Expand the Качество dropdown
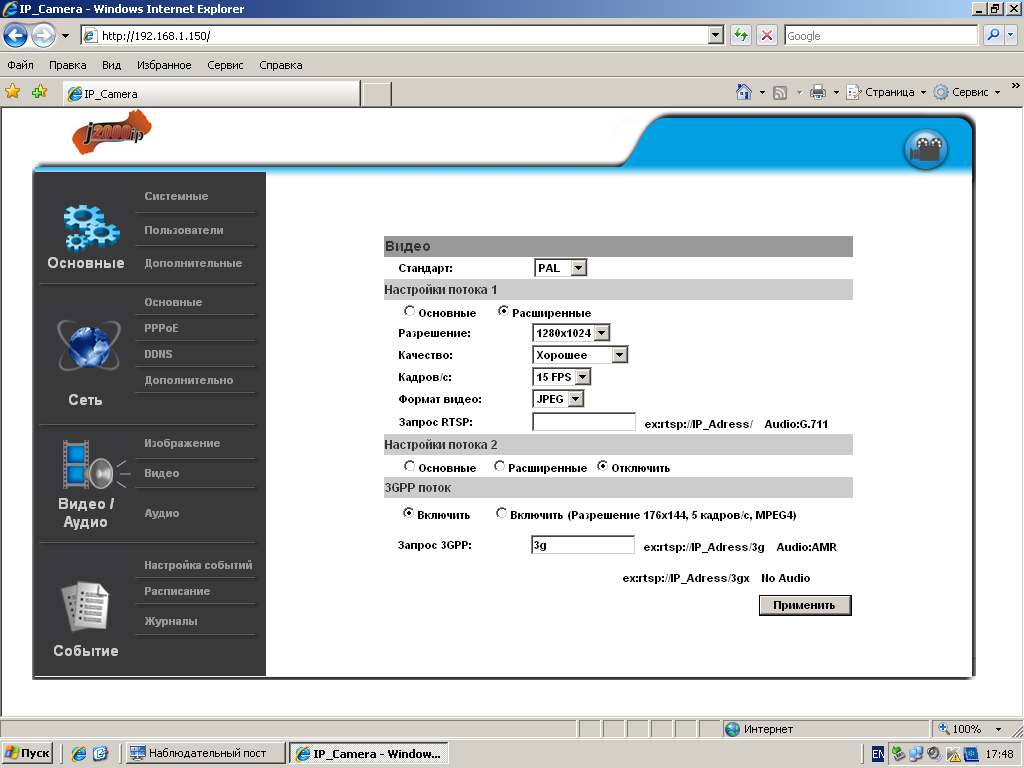This screenshot has height=768, width=1024. pos(619,355)
